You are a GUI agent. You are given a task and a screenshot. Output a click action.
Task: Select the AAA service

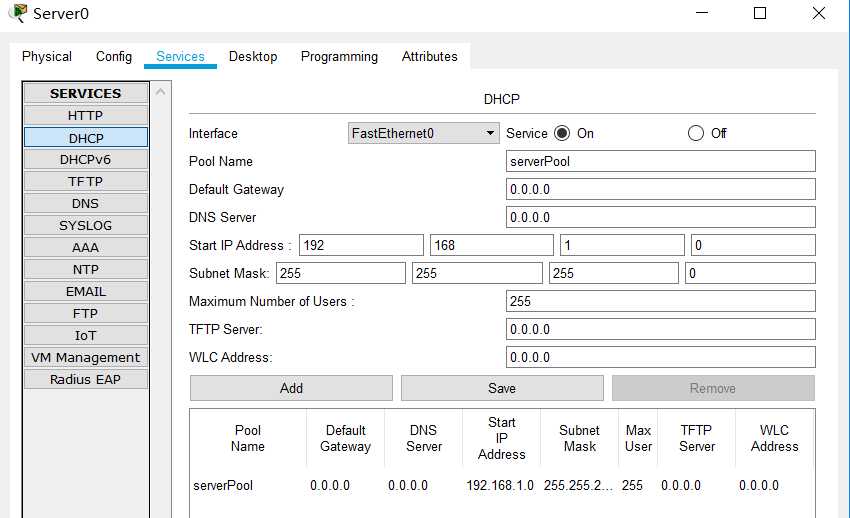86,247
